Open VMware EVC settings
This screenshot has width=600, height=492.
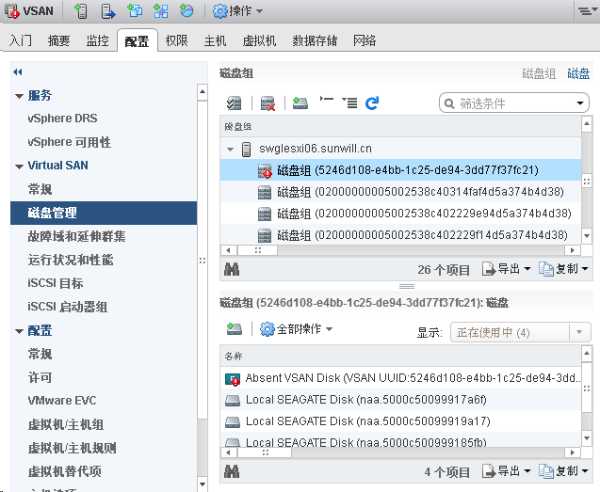tap(62, 401)
